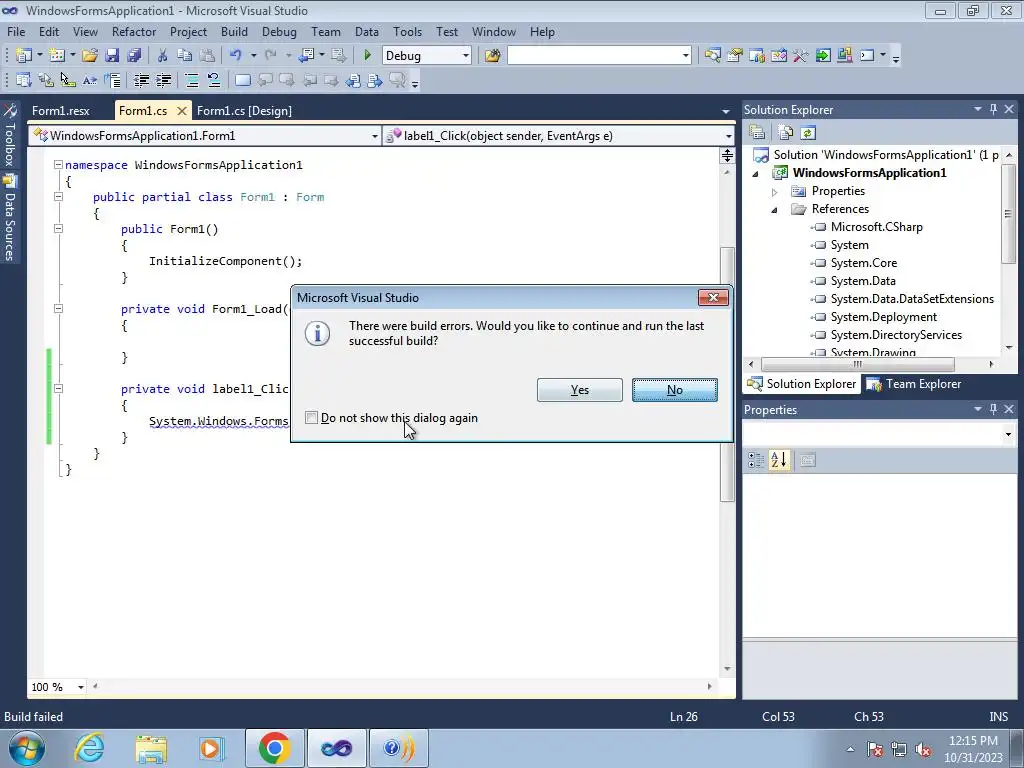Click the Uncomment selected lines icon
Screen dimensions: 1024x768
(x=214, y=80)
